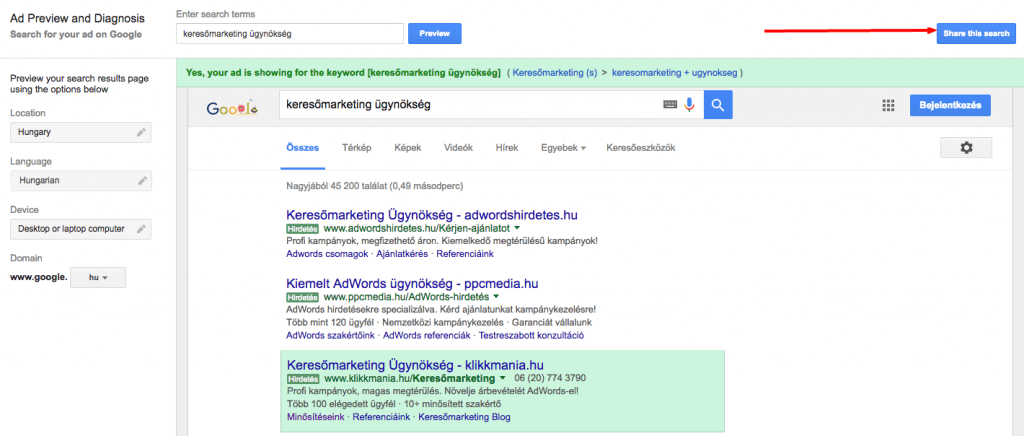The image size is (1024, 436).
Task: Click the phone number 06 (20) 774 3790
Action: (x=550, y=378)
